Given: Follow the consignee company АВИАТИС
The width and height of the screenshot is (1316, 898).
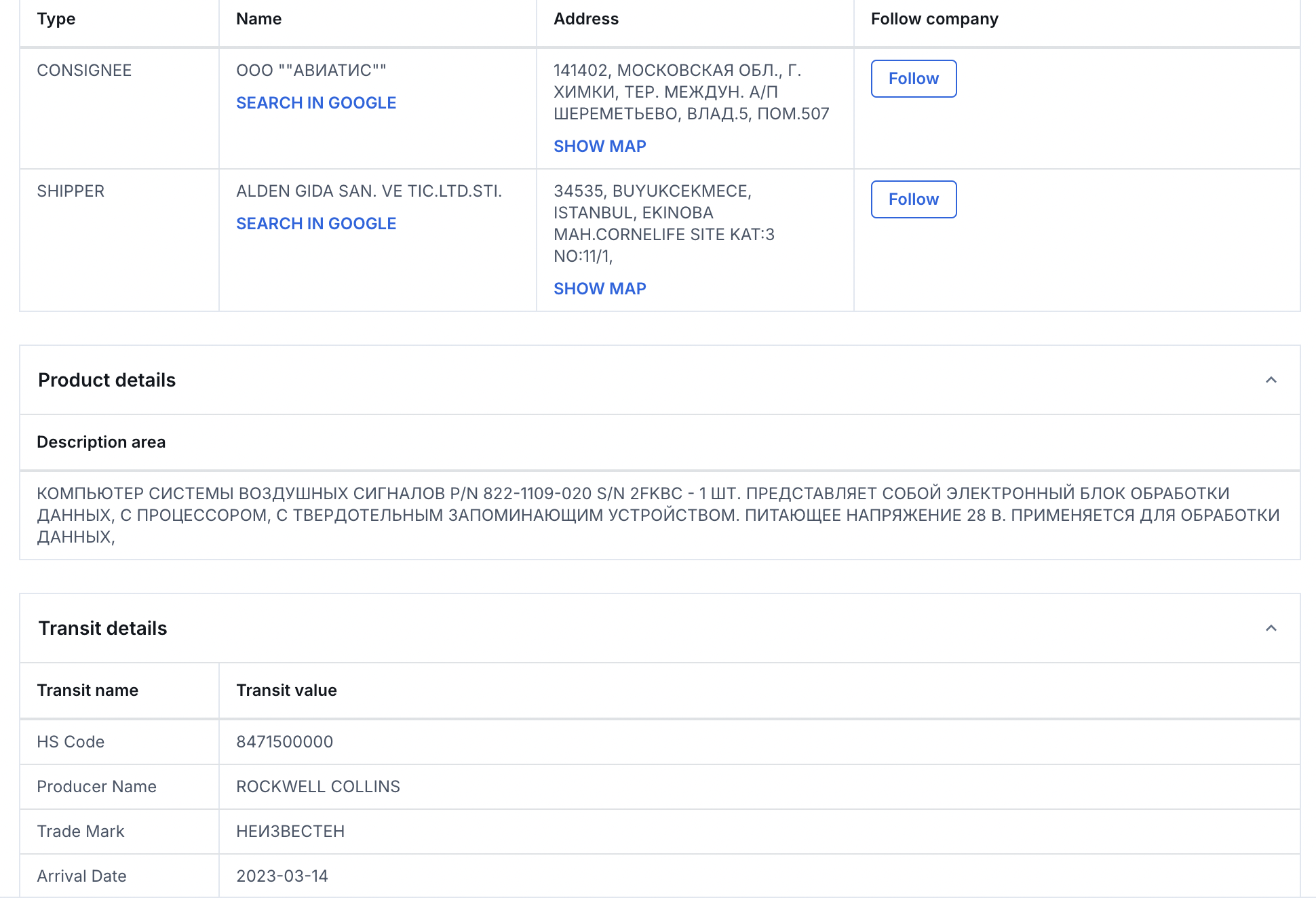Looking at the screenshot, I should pyautogui.click(x=913, y=79).
